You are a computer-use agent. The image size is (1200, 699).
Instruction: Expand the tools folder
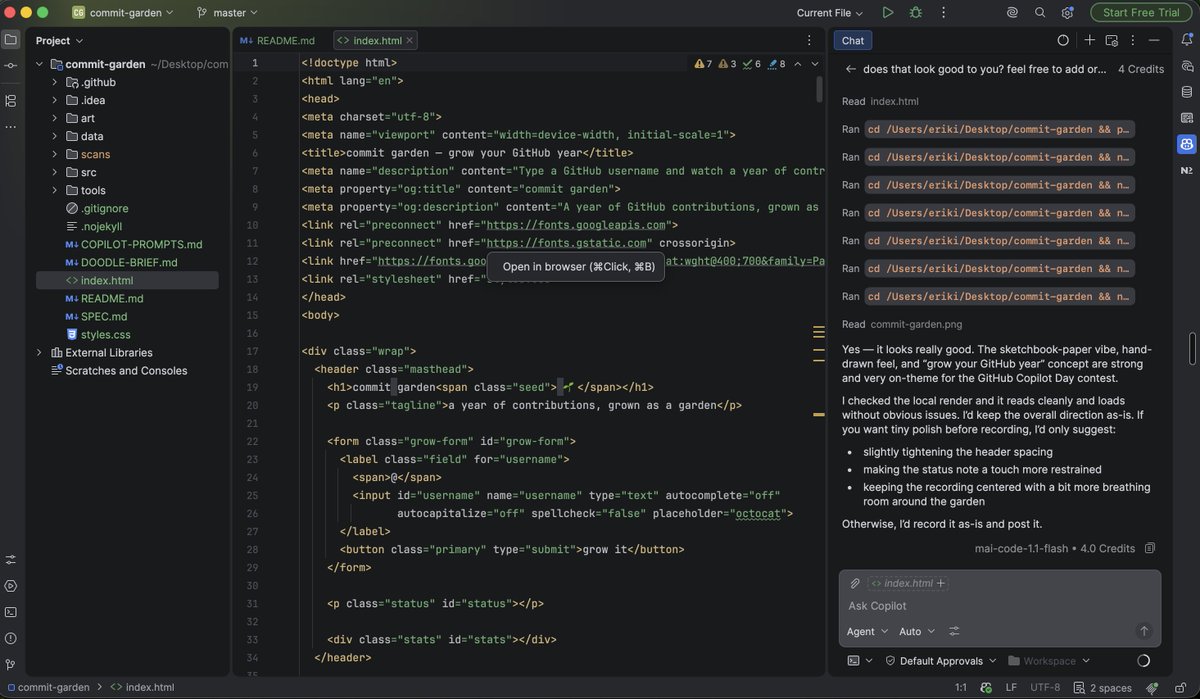pyautogui.click(x=54, y=190)
